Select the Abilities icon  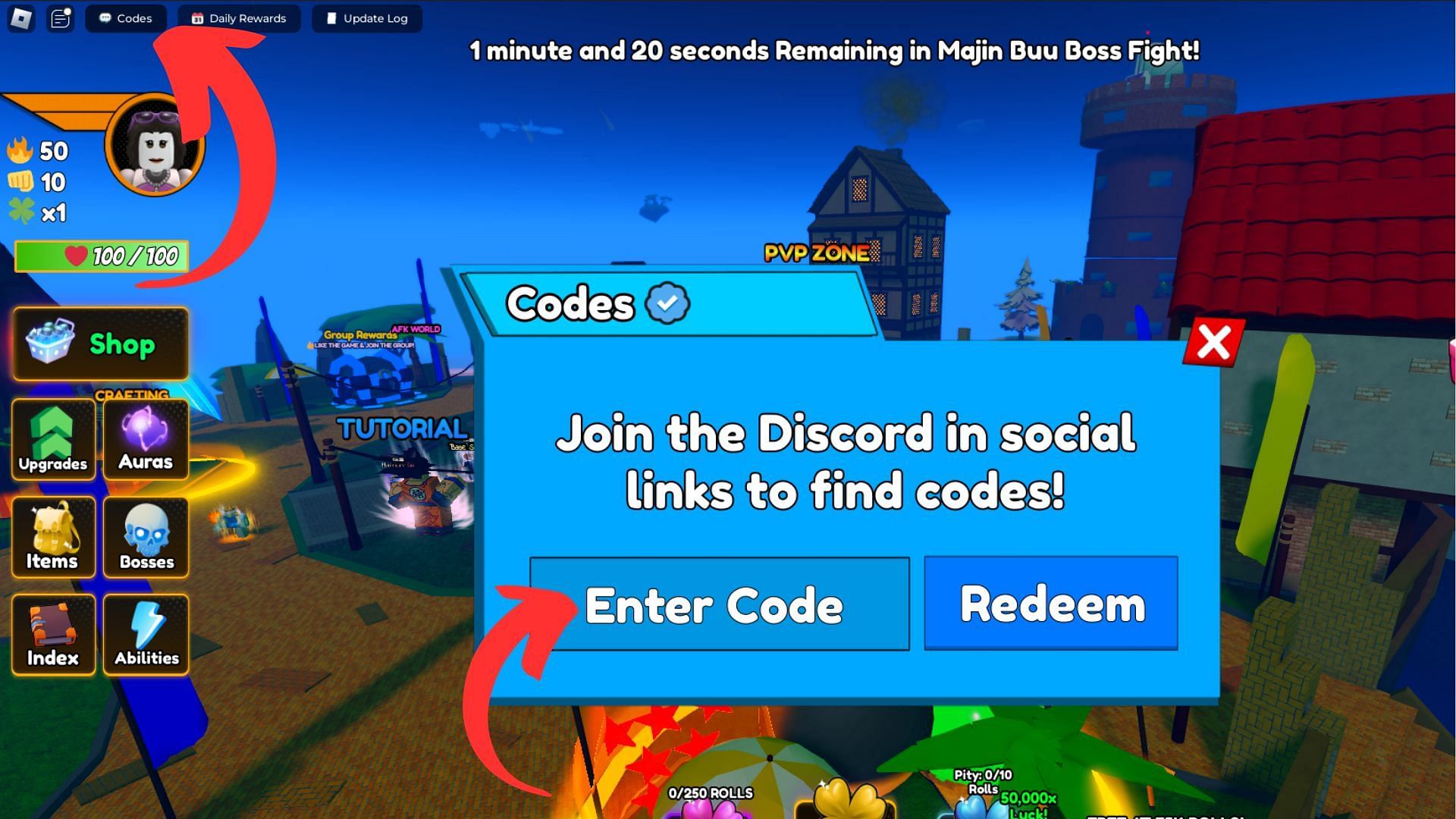(145, 635)
